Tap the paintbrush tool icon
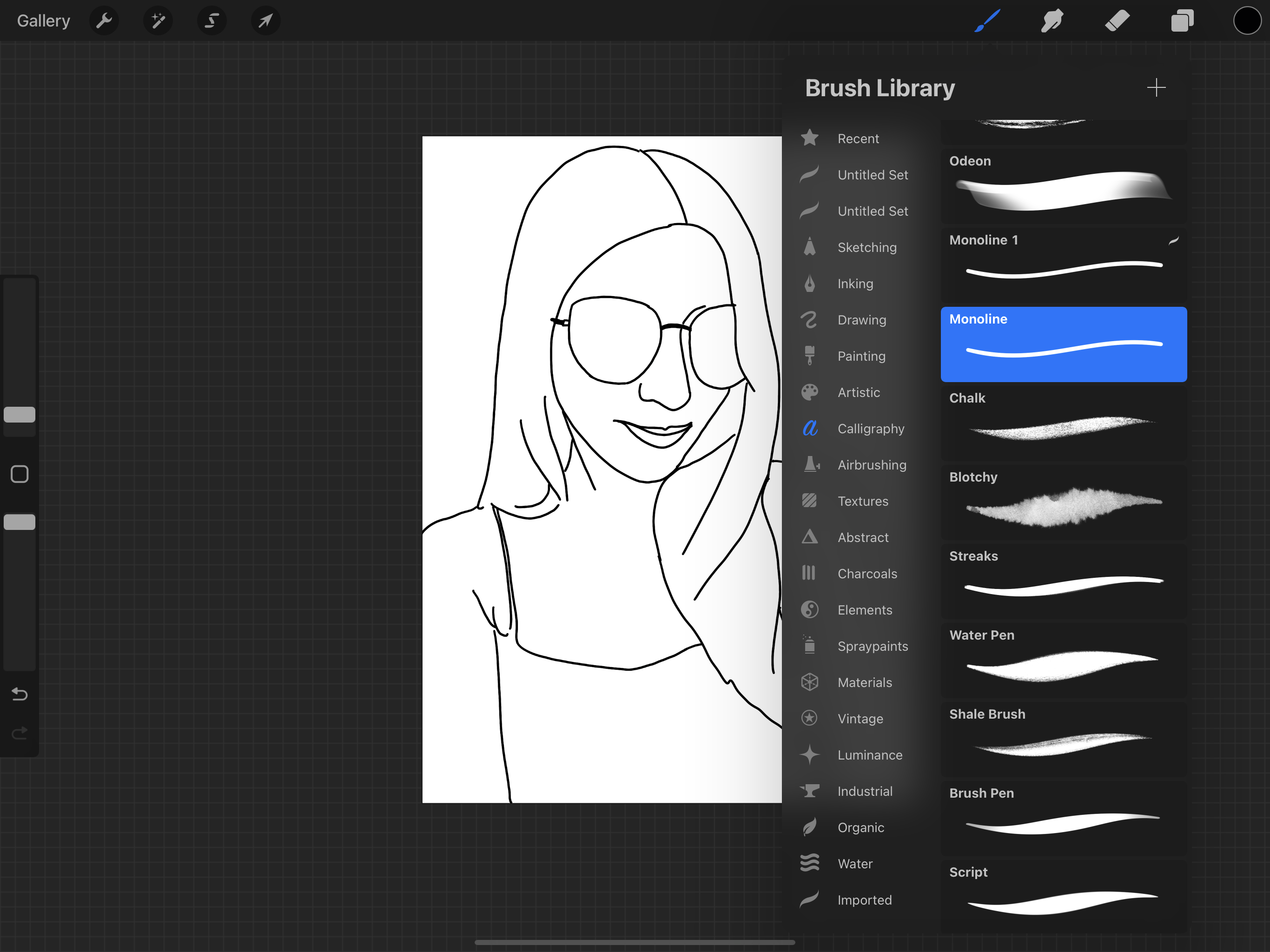The height and width of the screenshot is (952, 1270). click(x=987, y=21)
